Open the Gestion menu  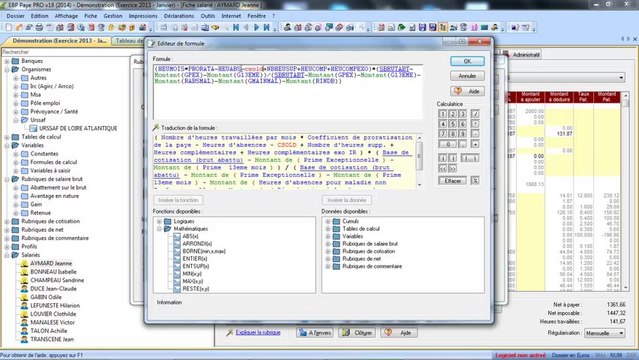coord(113,16)
